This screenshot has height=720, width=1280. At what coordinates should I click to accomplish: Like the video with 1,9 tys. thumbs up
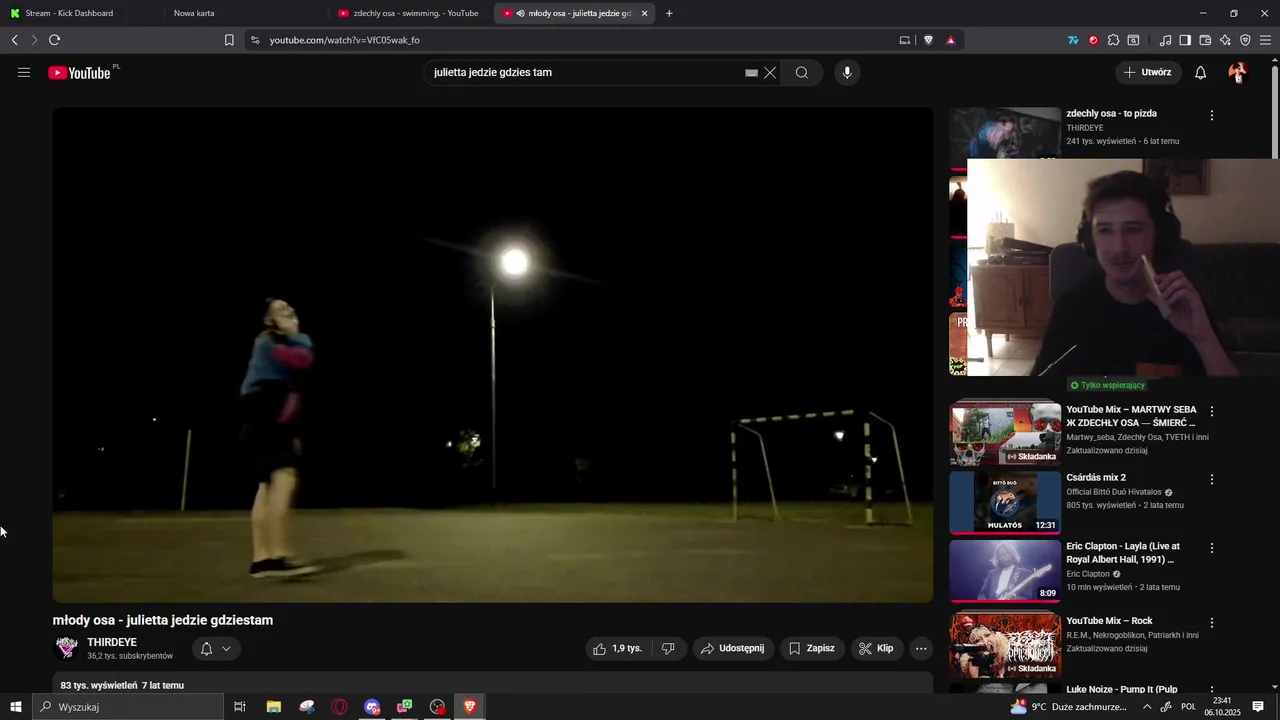(x=618, y=648)
